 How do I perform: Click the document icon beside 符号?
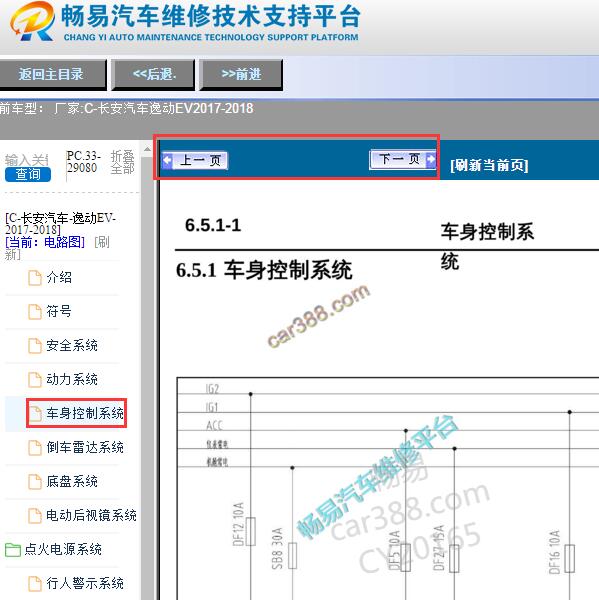pyautogui.click(x=35, y=312)
